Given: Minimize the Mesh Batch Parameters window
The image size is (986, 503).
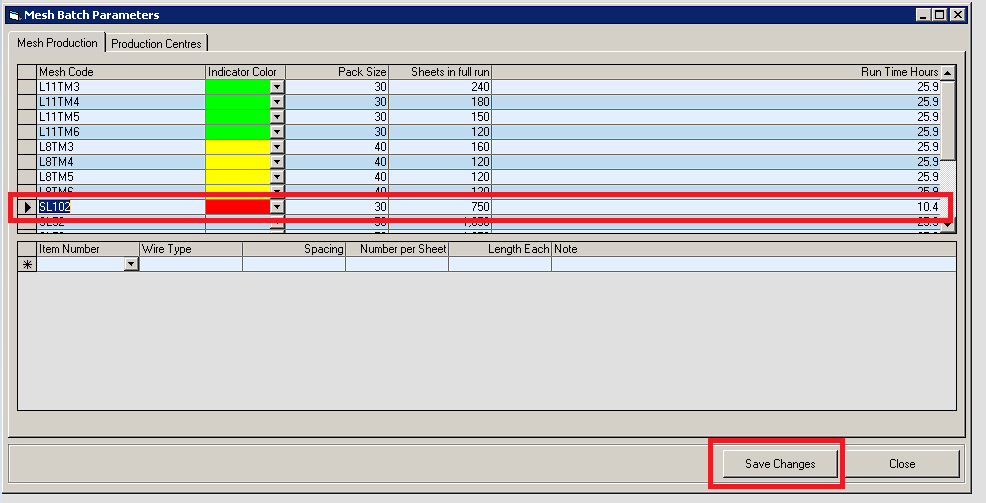Looking at the screenshot, I should coord(923,15).
